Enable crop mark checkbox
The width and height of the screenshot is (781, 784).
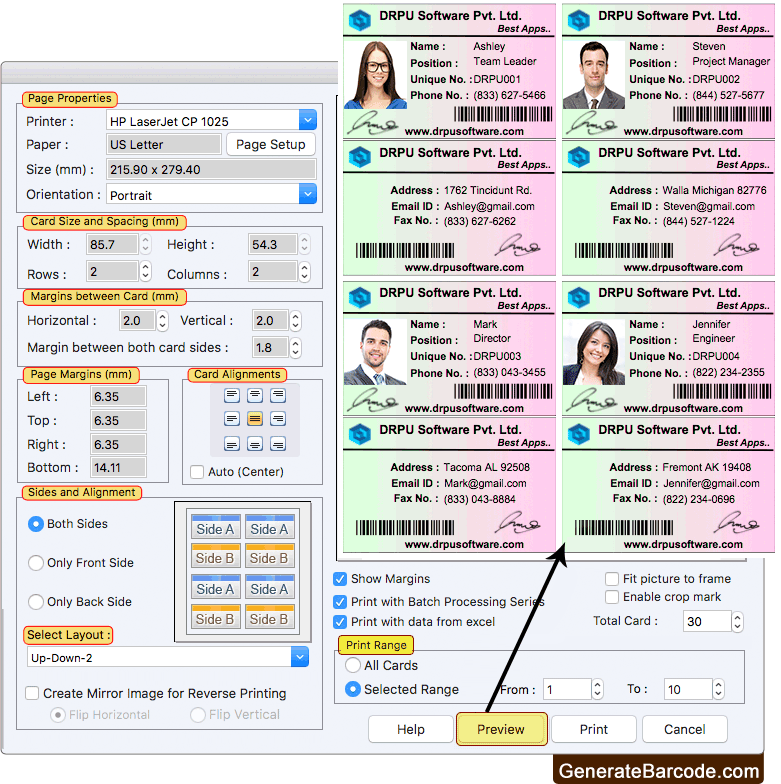[612, 597]
